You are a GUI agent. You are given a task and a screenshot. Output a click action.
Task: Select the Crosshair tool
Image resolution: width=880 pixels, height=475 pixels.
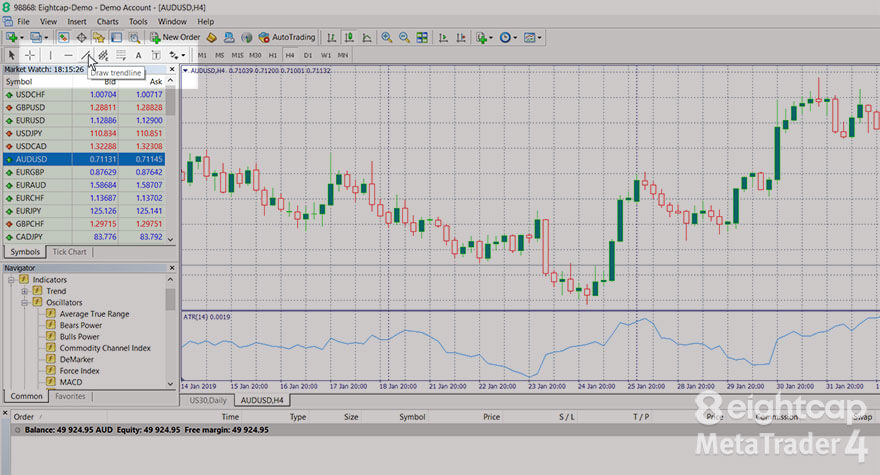click(x=30, y=55)
